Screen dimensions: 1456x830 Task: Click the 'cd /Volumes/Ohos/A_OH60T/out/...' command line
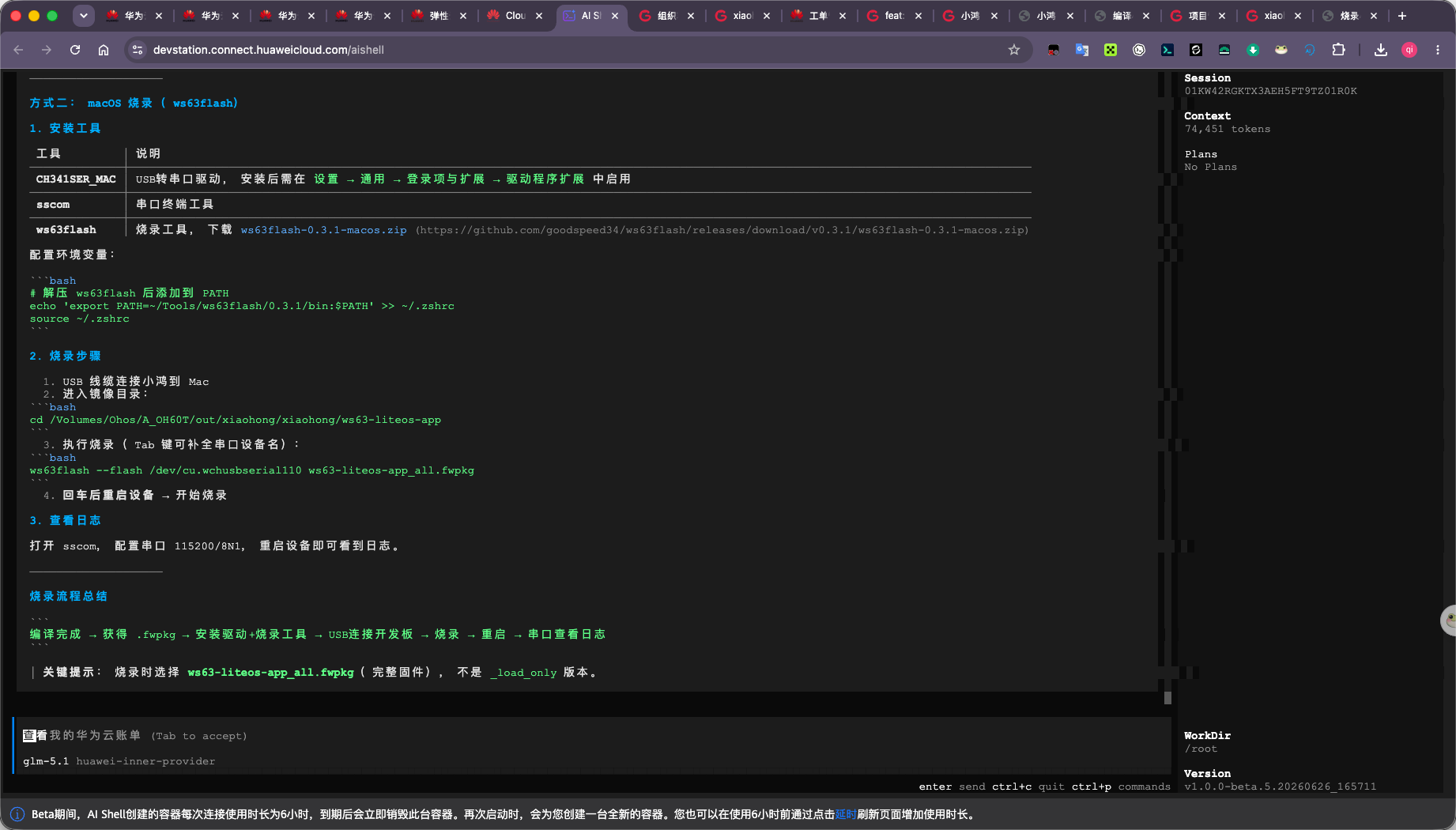click(x=236, y=420)
